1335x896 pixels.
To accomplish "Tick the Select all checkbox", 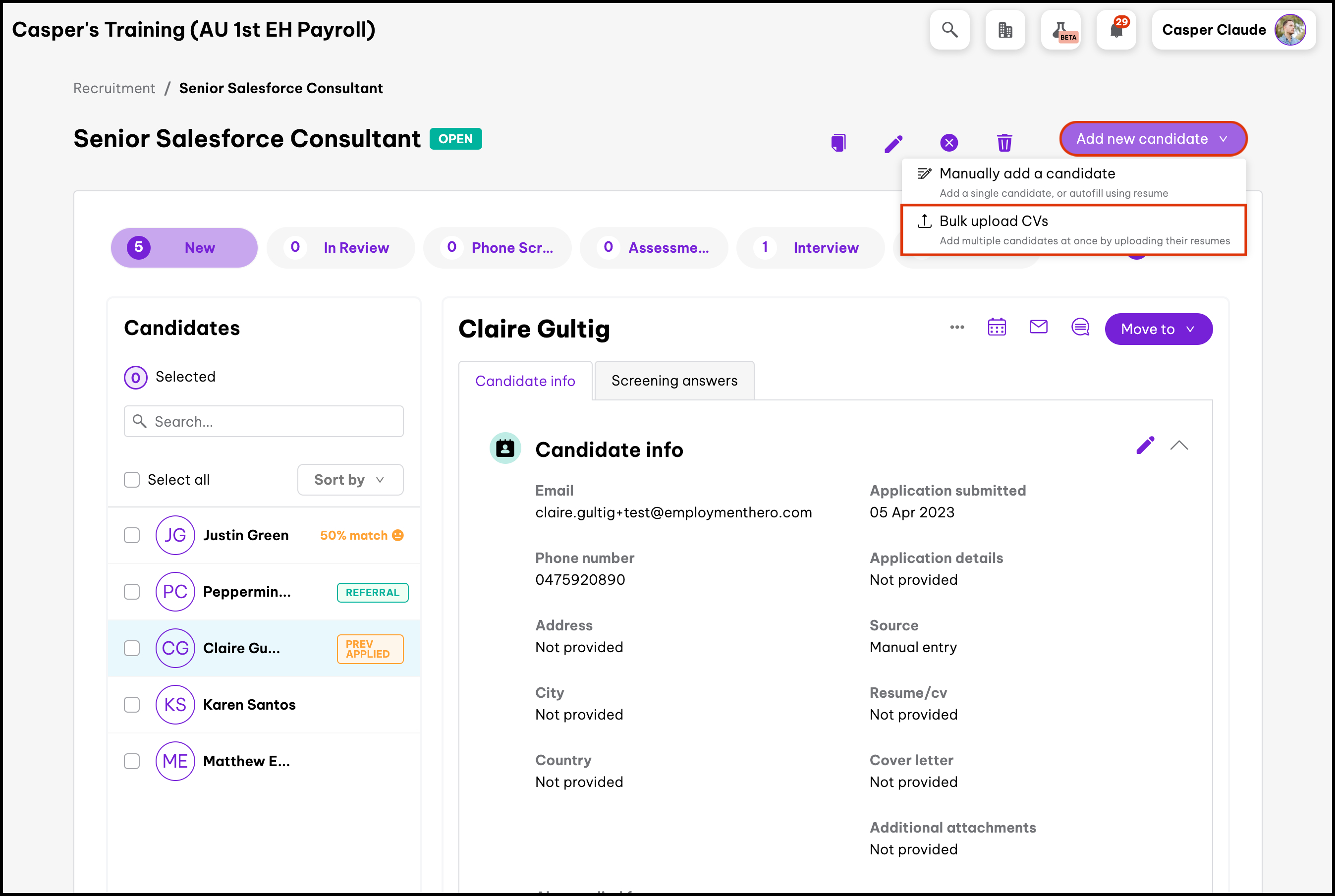I will [132, 479].
